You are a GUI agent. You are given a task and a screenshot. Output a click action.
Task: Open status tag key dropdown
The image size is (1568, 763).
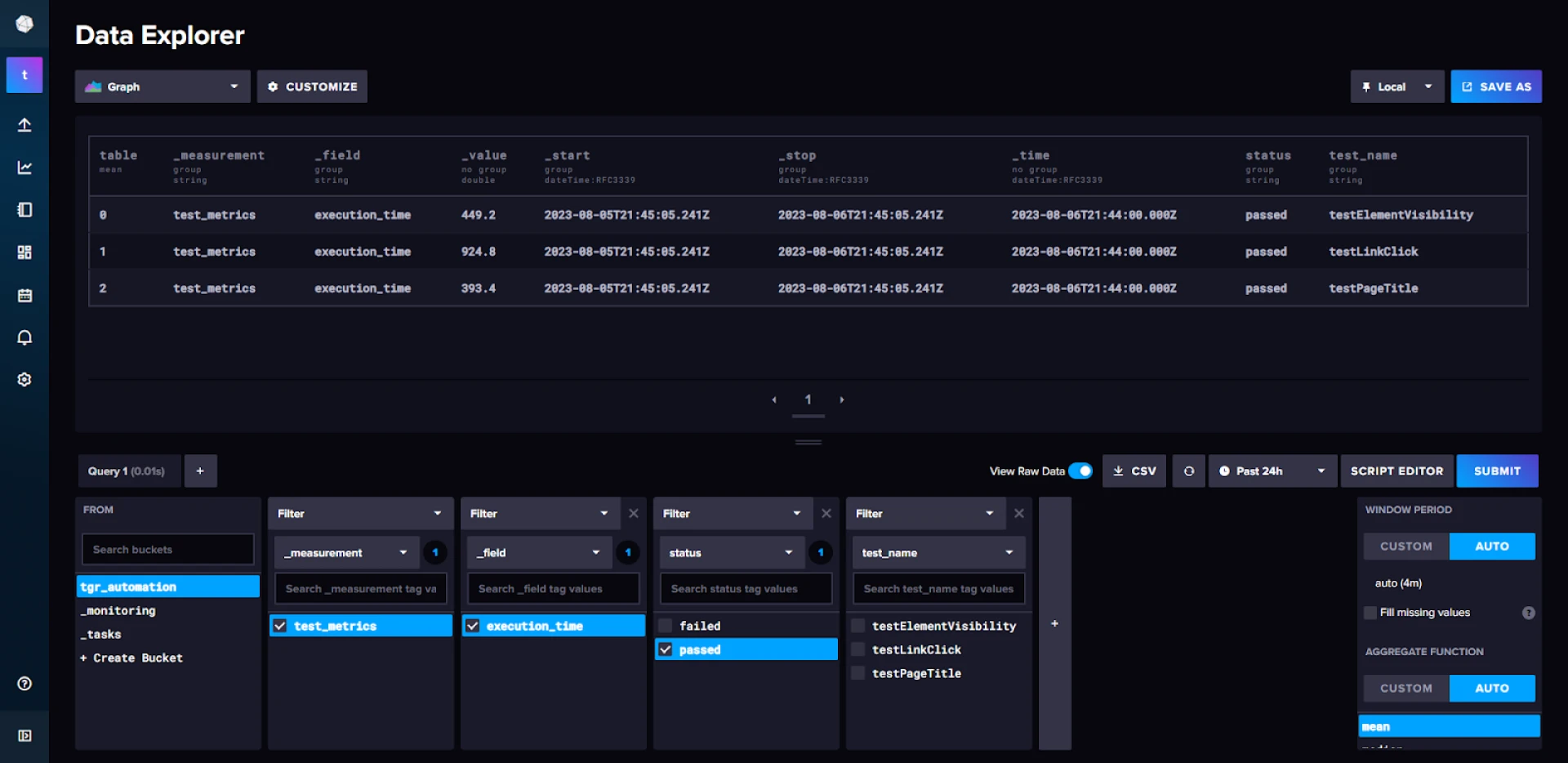(x=733, y=553)
